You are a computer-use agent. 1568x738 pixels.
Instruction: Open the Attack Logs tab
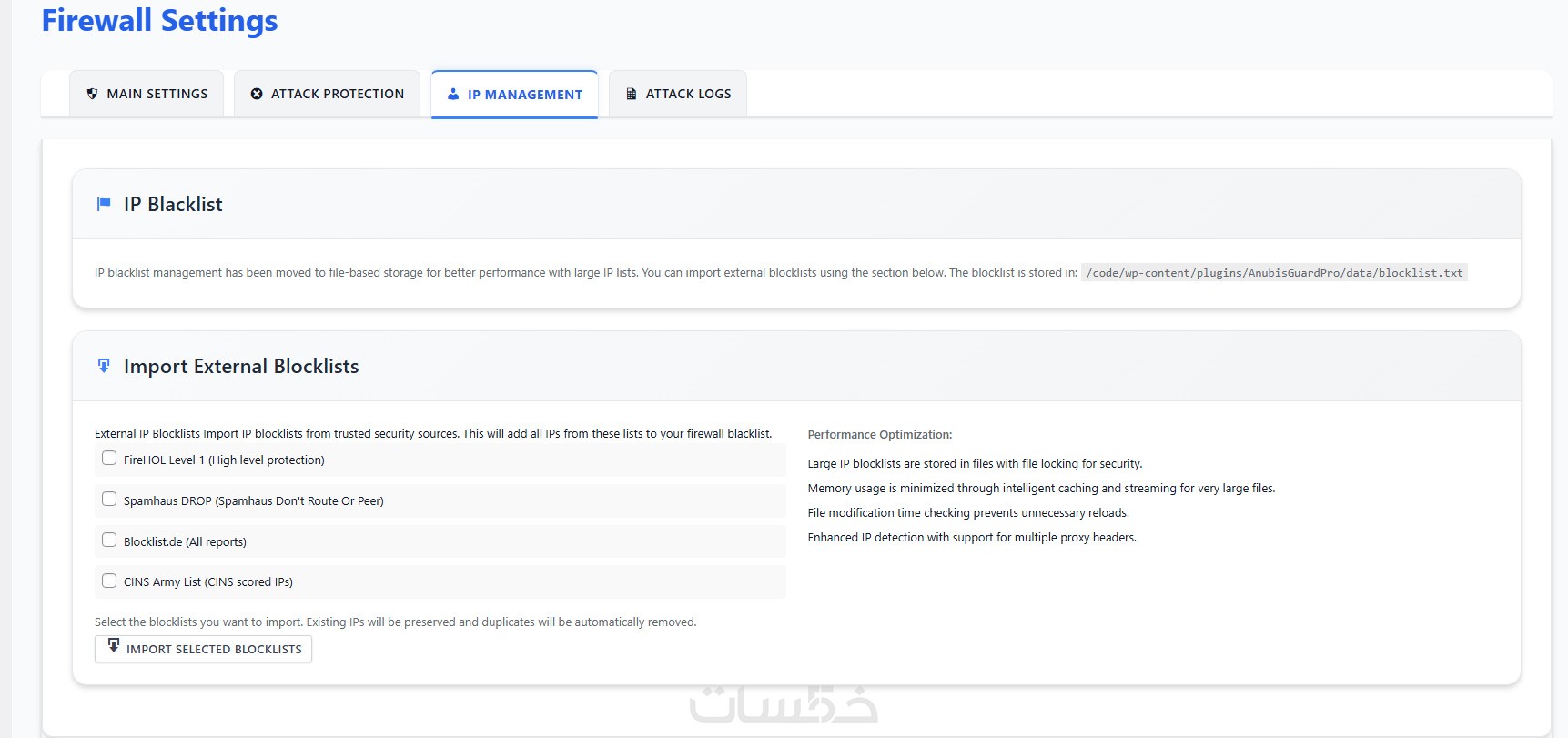tap(678, 94)
